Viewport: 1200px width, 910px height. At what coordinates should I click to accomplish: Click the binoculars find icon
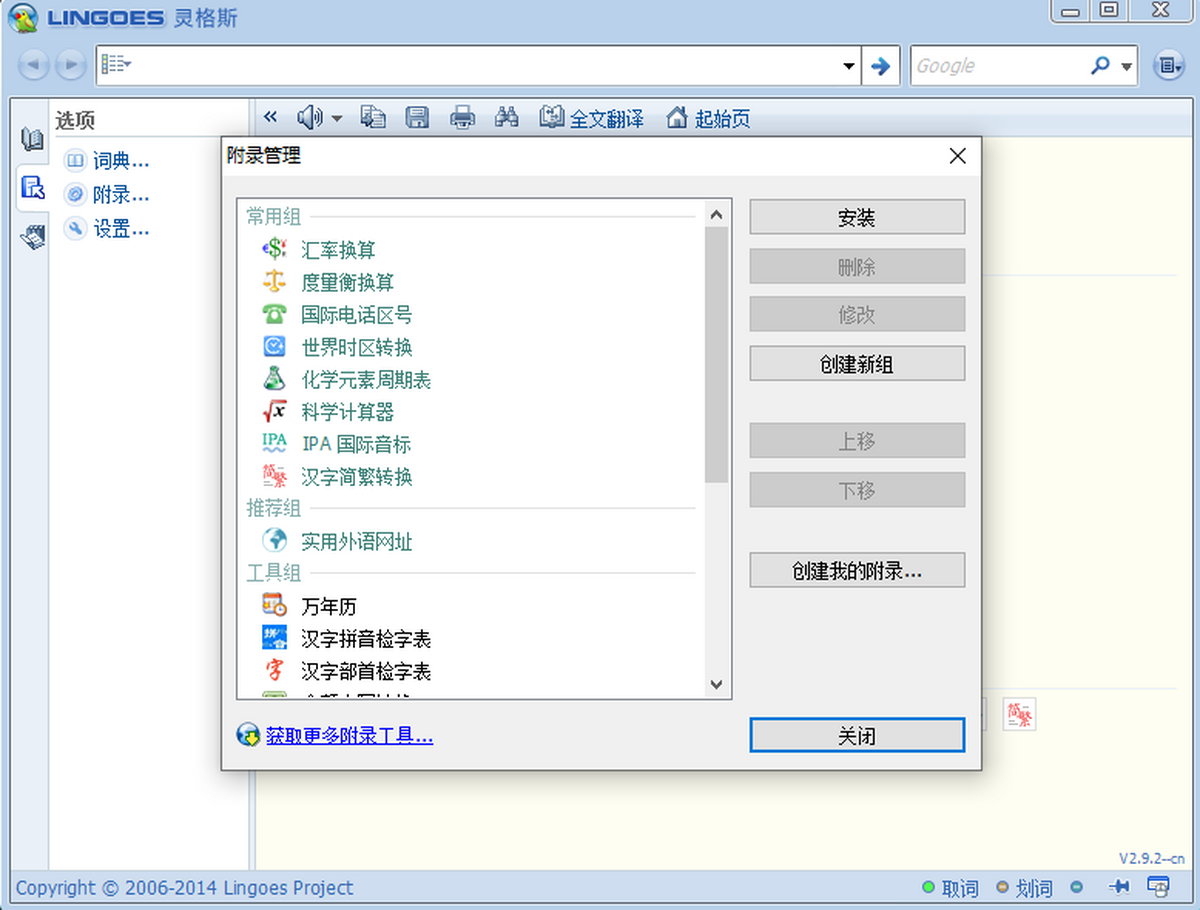click(x=507, y=118)
